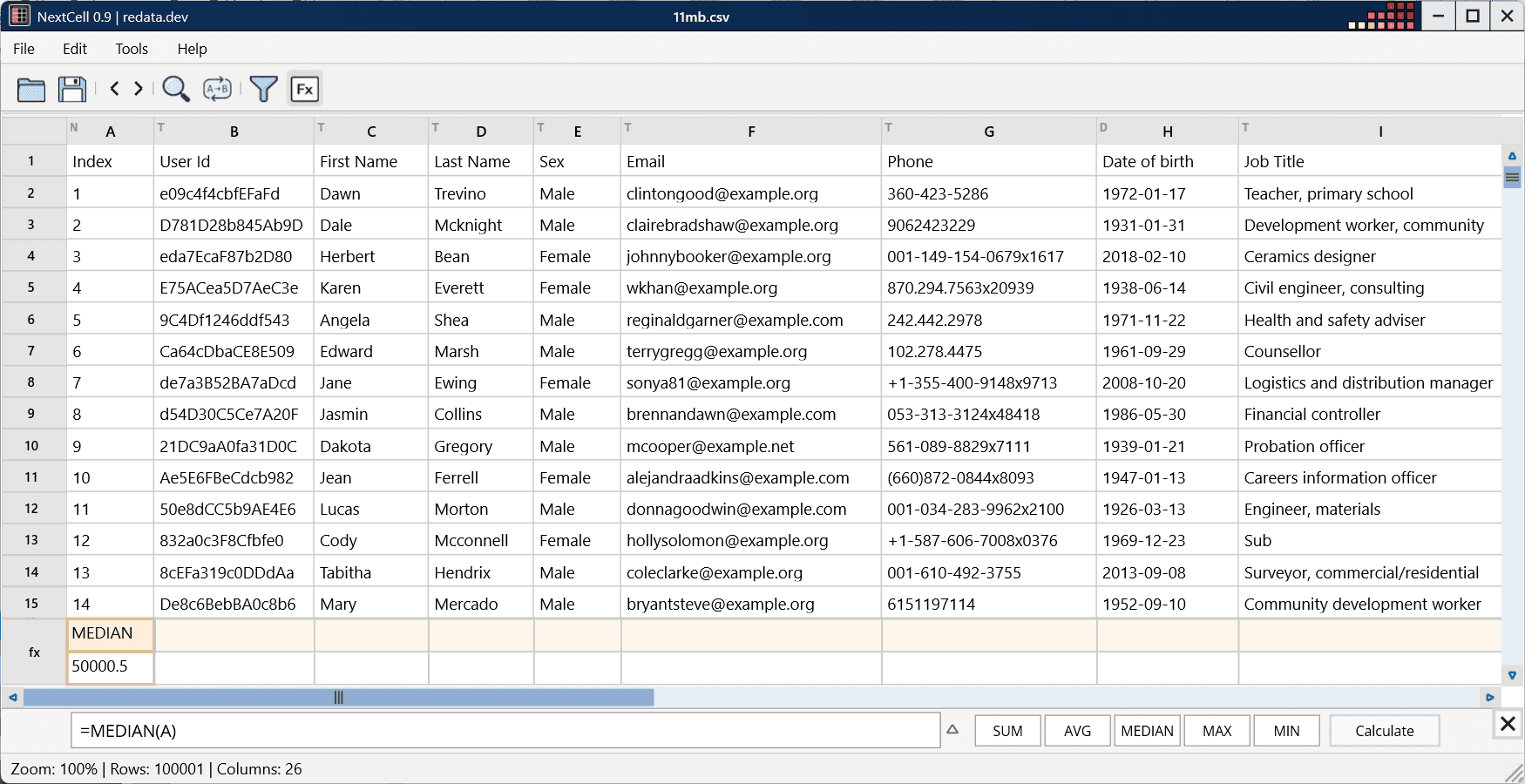This screenshot has height=784, width=1525.
Task: Open the search tool with the magnifier icon
Action: tap(177, 88)
